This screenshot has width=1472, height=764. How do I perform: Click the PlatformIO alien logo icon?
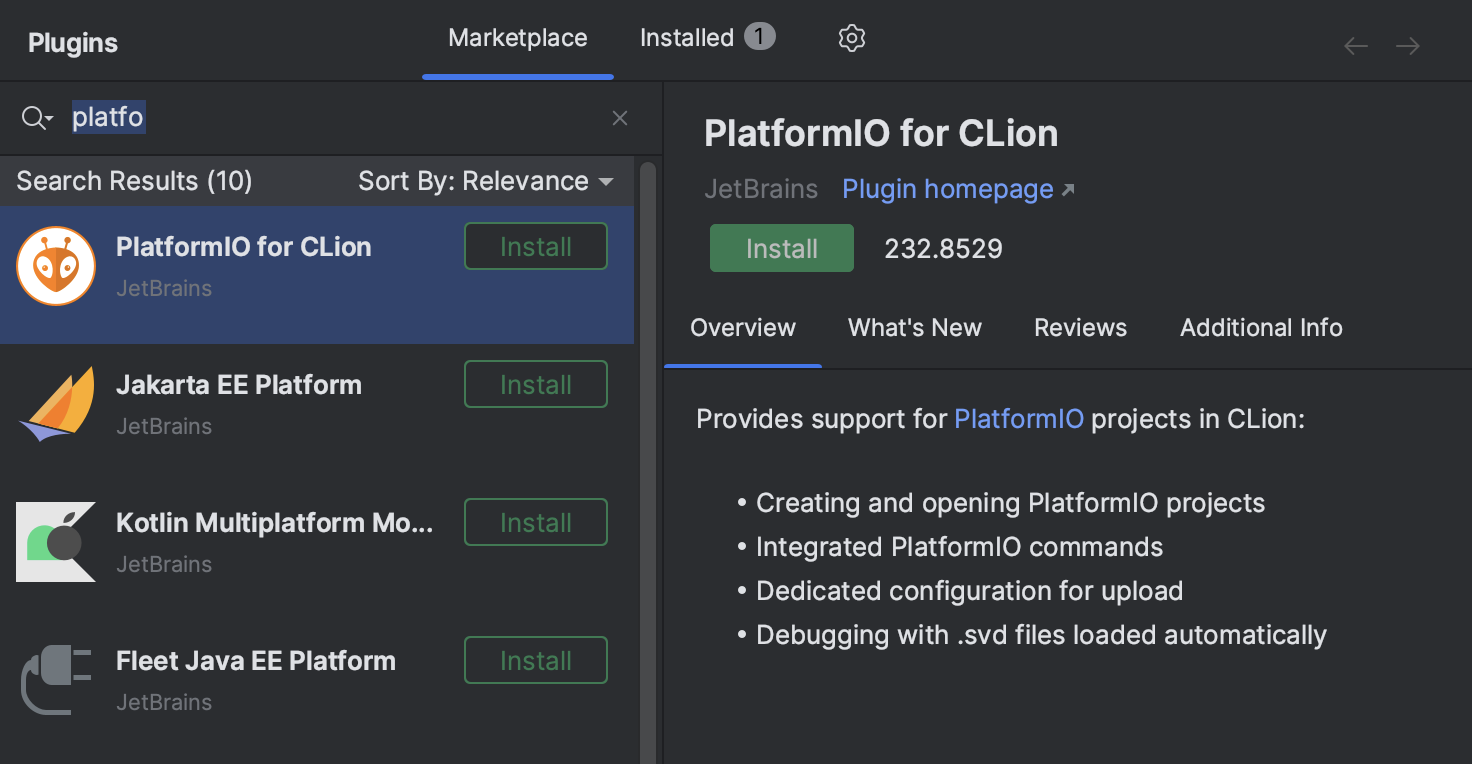point(56,266)
